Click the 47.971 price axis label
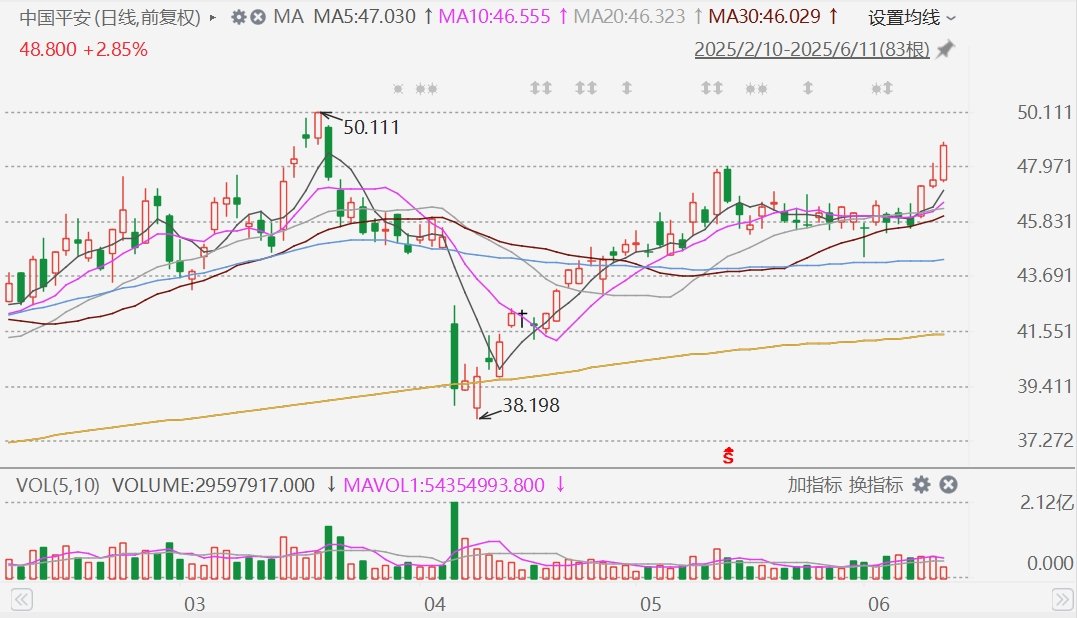The height and width of the screenshot is (618, 1077). 1044,166
